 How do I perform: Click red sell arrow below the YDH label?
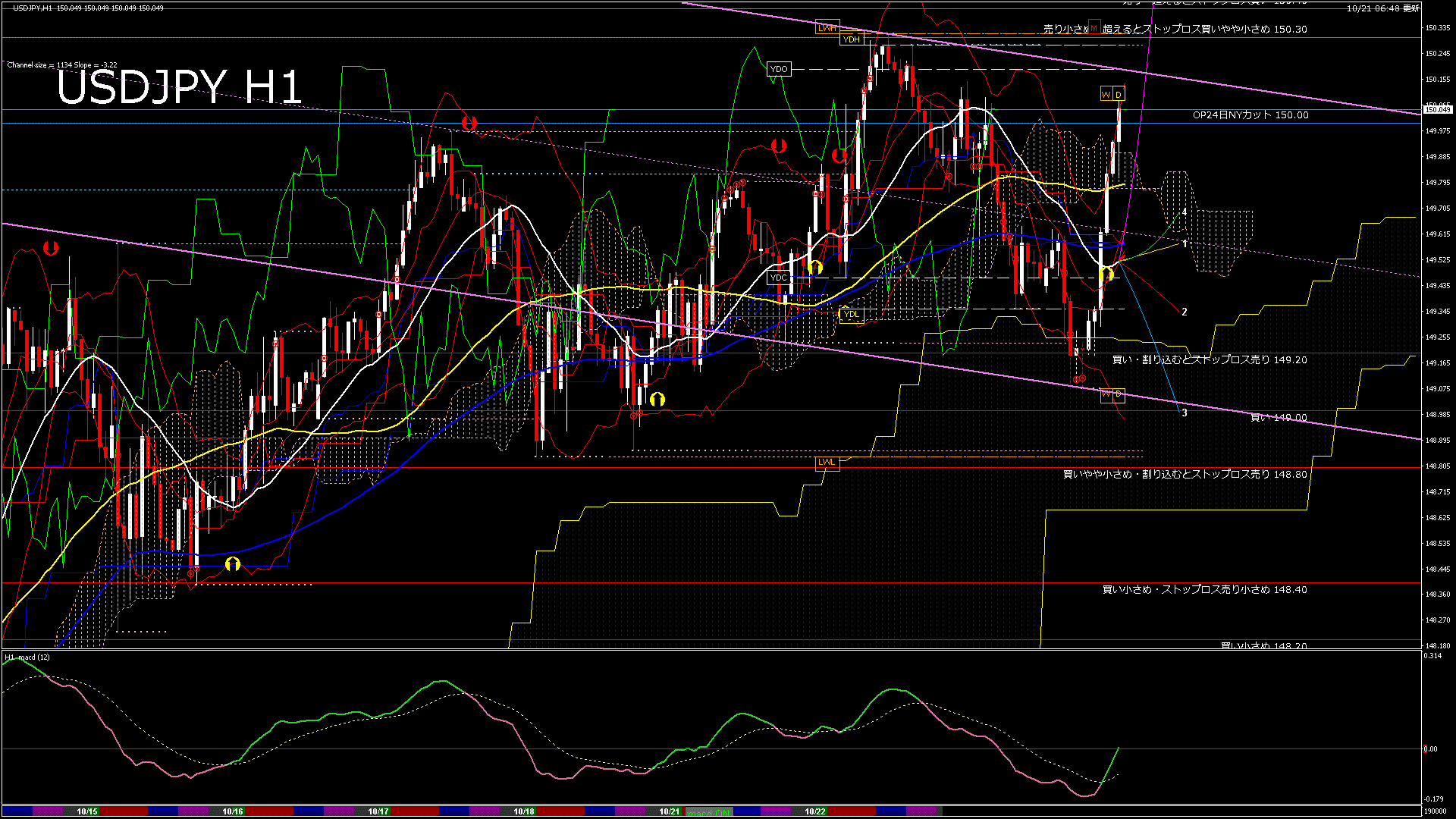point(839,156)
